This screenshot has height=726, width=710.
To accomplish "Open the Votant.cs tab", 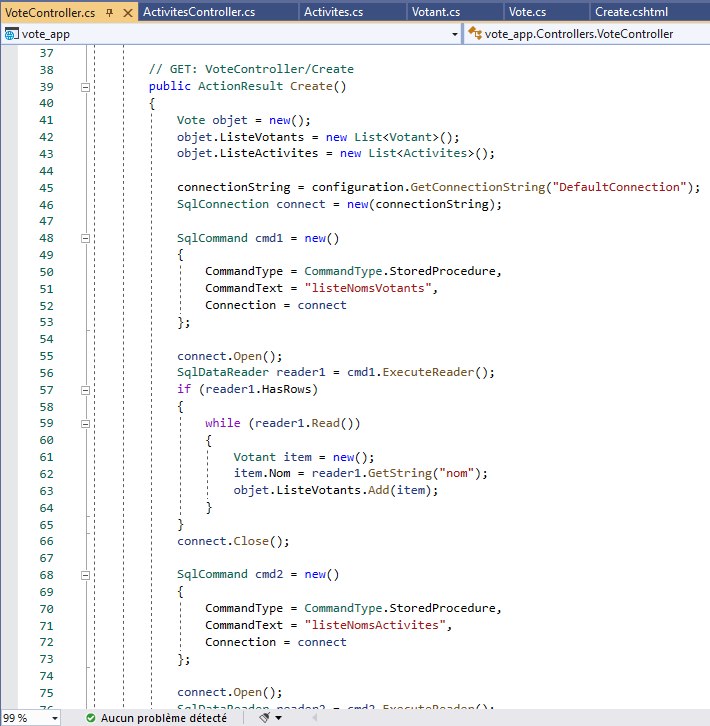I will coord(436,12).
